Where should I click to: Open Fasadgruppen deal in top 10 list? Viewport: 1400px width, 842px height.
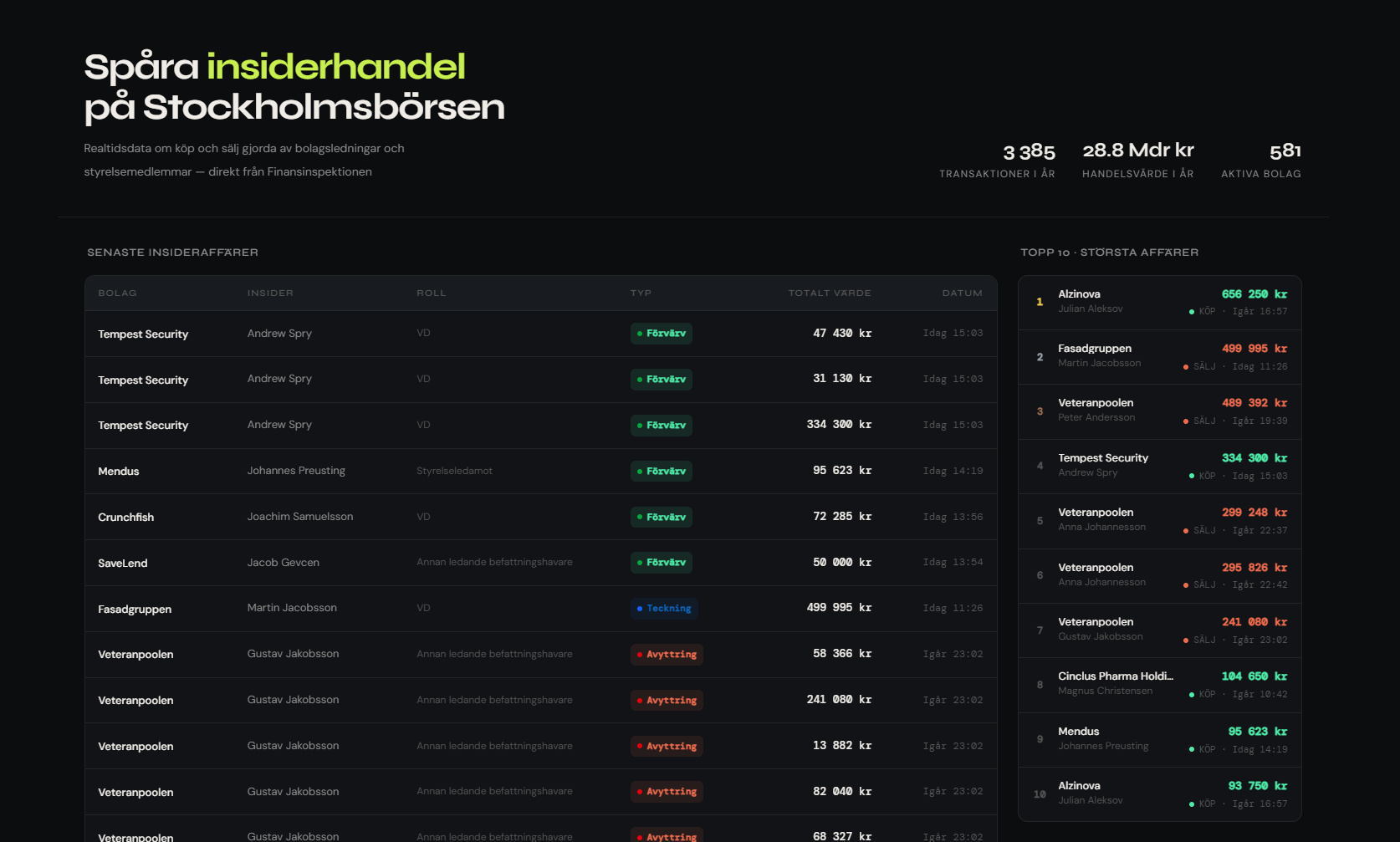pyautogui.click(x=1159, y=357)
